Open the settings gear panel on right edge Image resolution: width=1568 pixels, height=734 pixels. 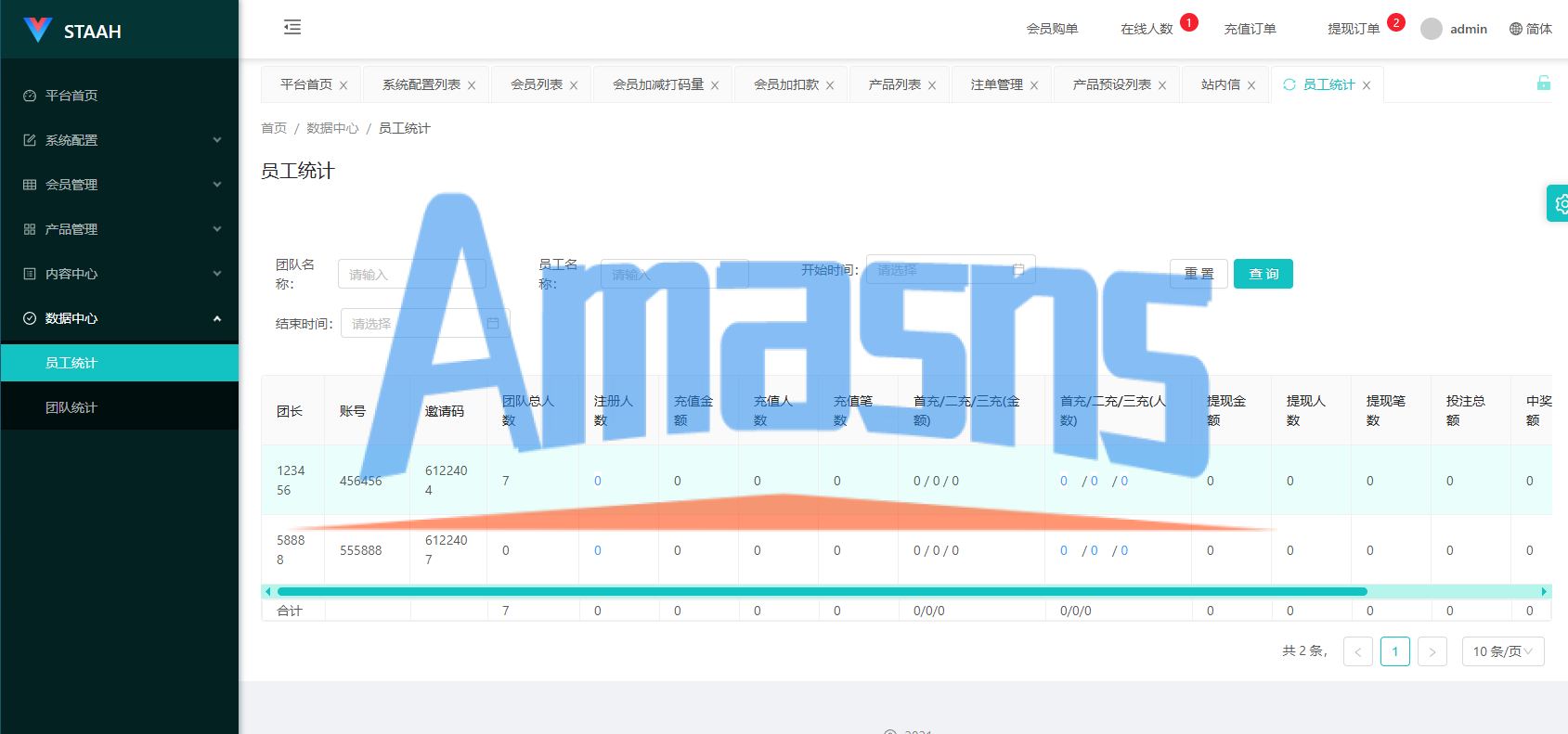pos(1559,203)
